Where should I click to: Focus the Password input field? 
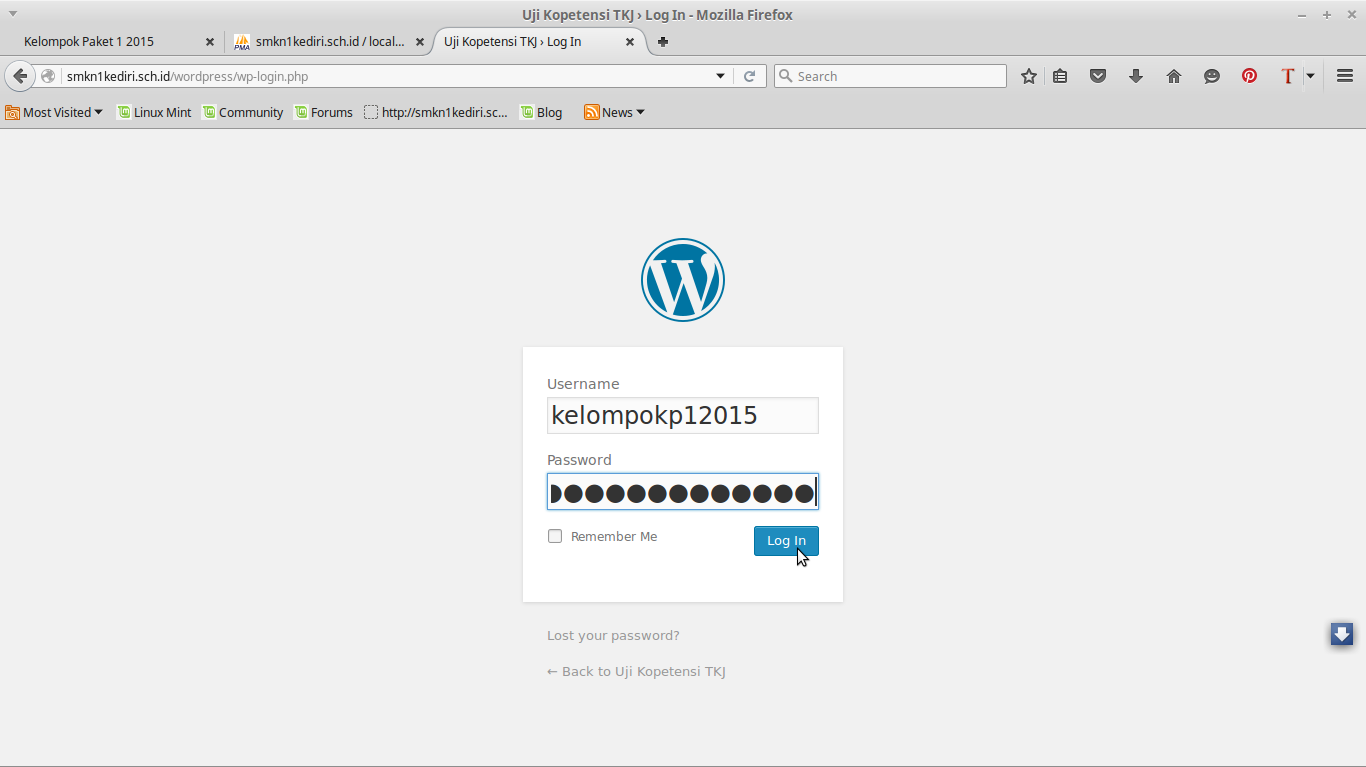683,492
